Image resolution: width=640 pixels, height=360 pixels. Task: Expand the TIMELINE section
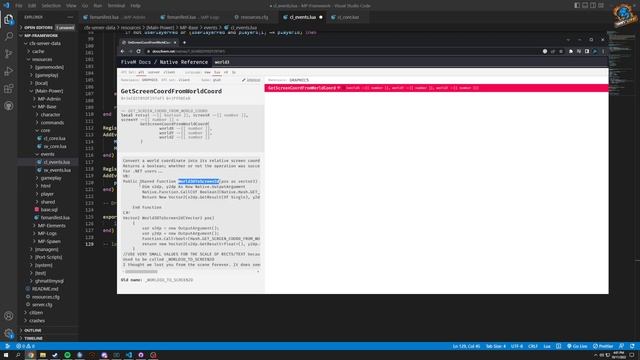(x=47, y=338)
